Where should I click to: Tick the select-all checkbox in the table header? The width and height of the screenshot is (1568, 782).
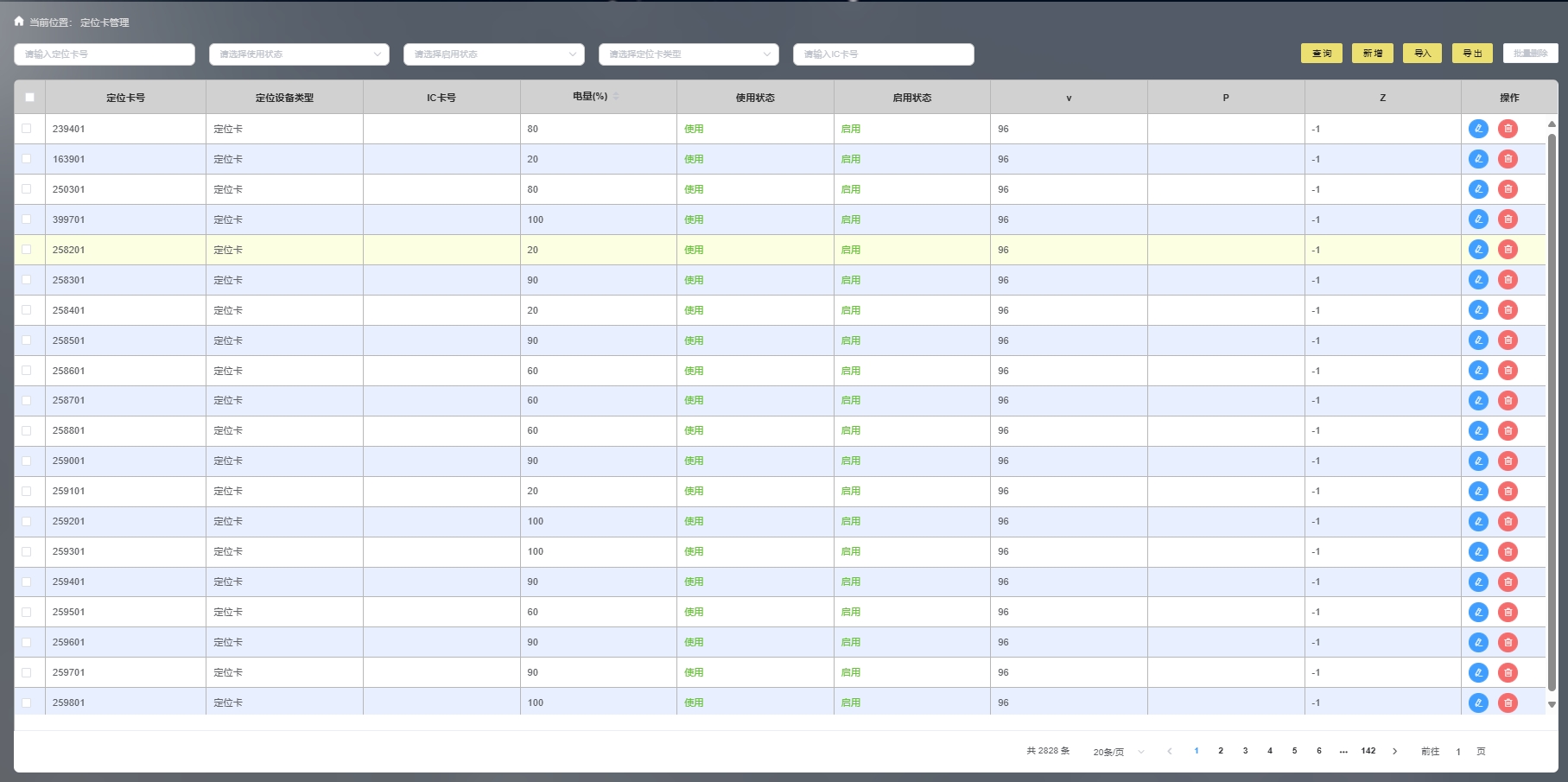click(29, 98)
